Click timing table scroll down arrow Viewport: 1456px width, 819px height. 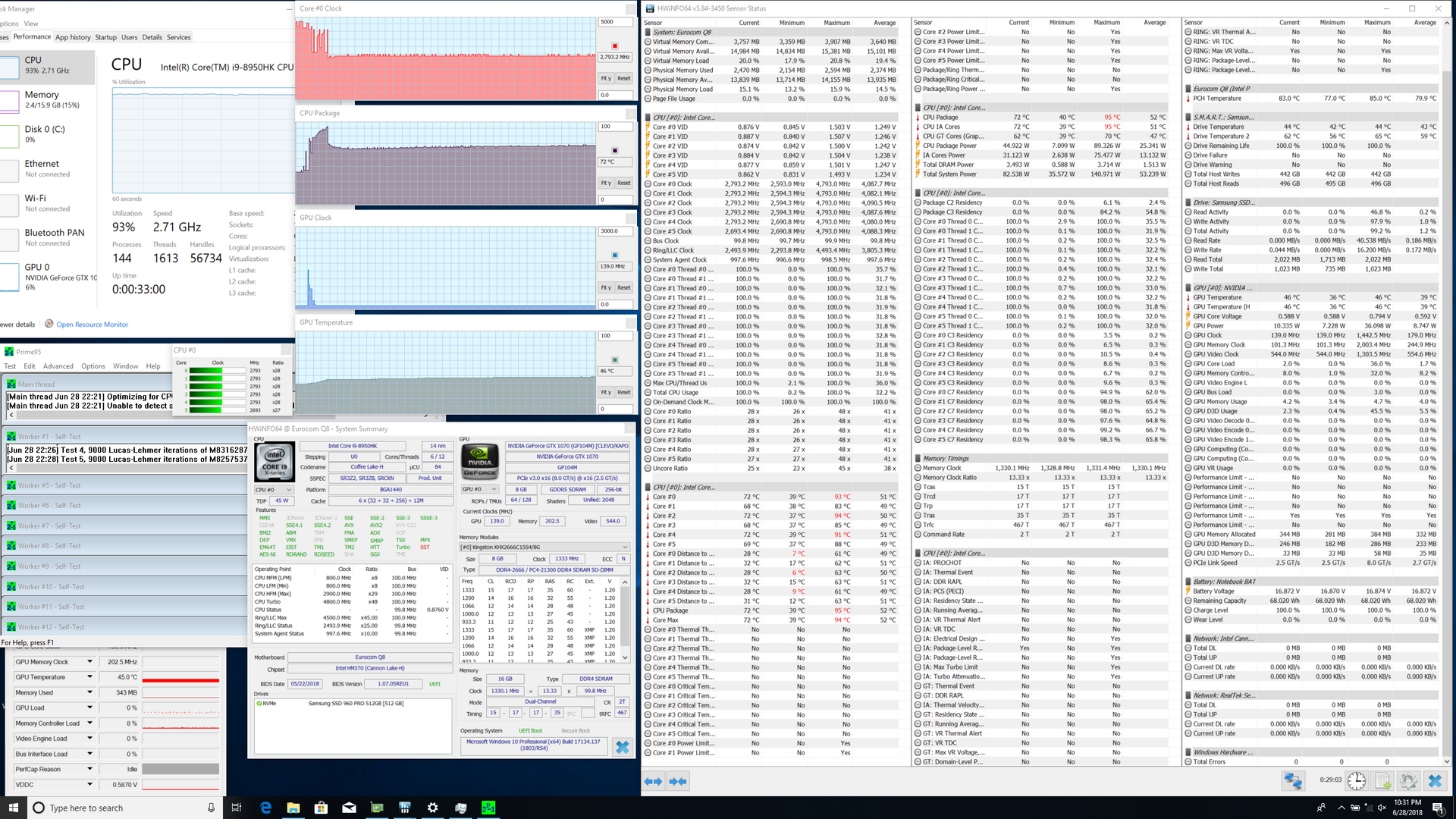[x=625, y=657]
